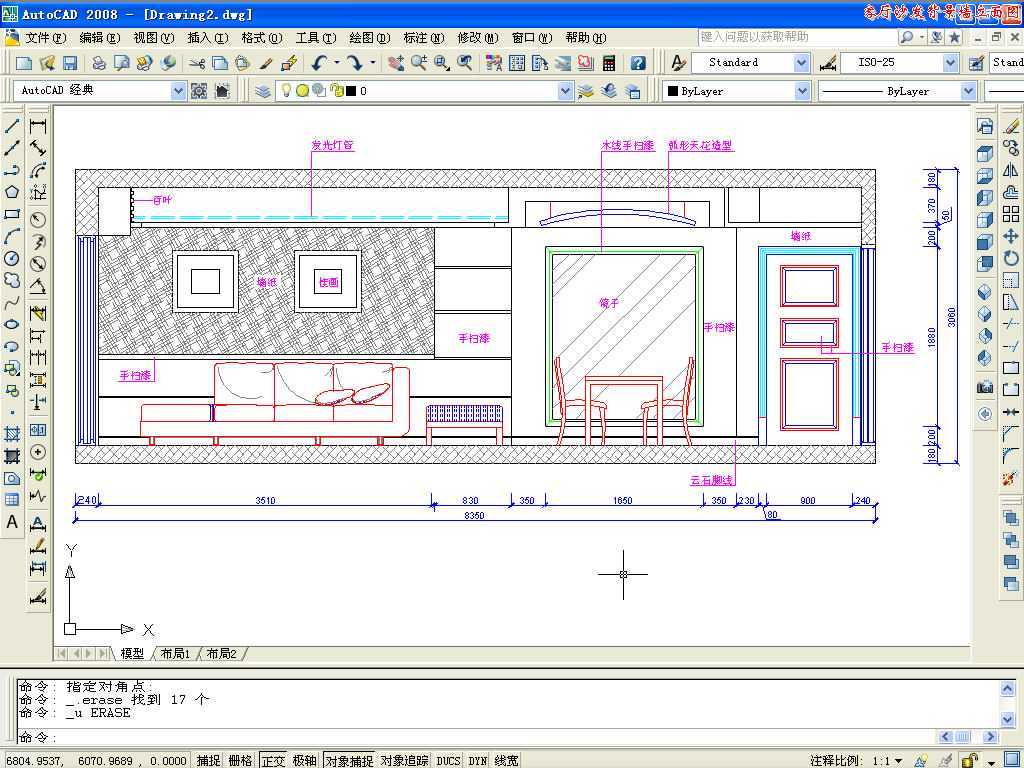Toggle the 极轴 polar tracking
Screen dimensions: 1024x768
point(304,760)
